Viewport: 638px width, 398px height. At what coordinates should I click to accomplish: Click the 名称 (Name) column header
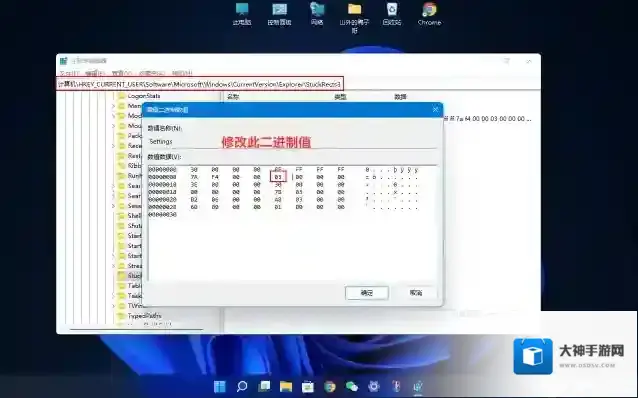click(233, 97)
